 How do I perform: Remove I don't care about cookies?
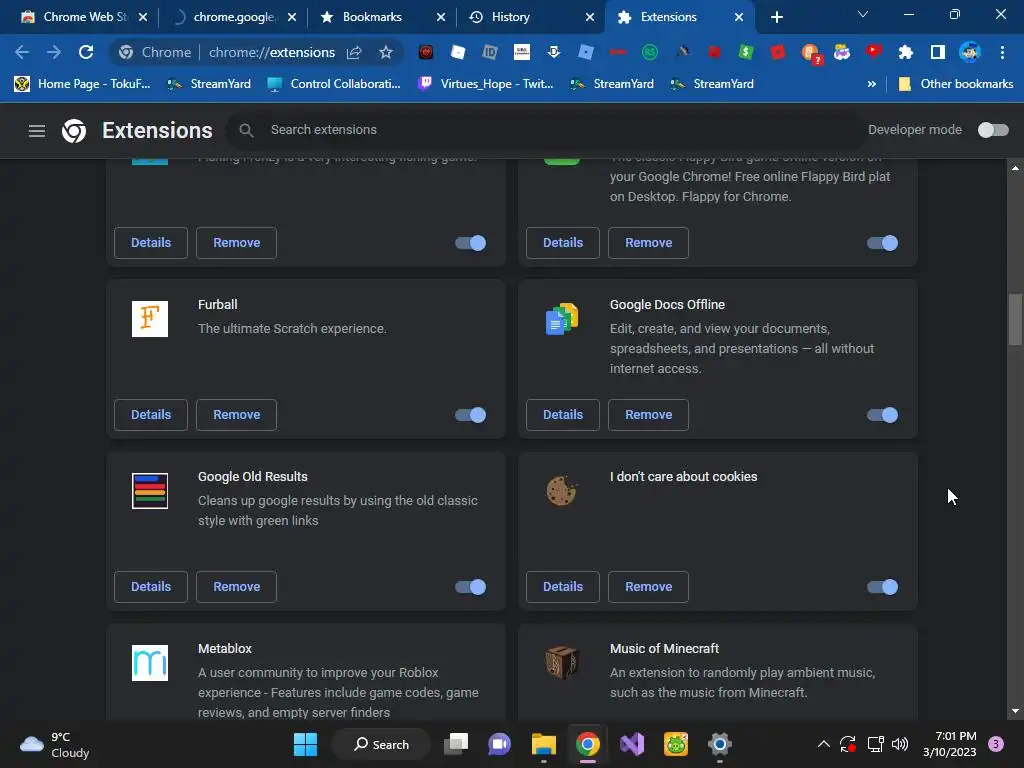648,586
